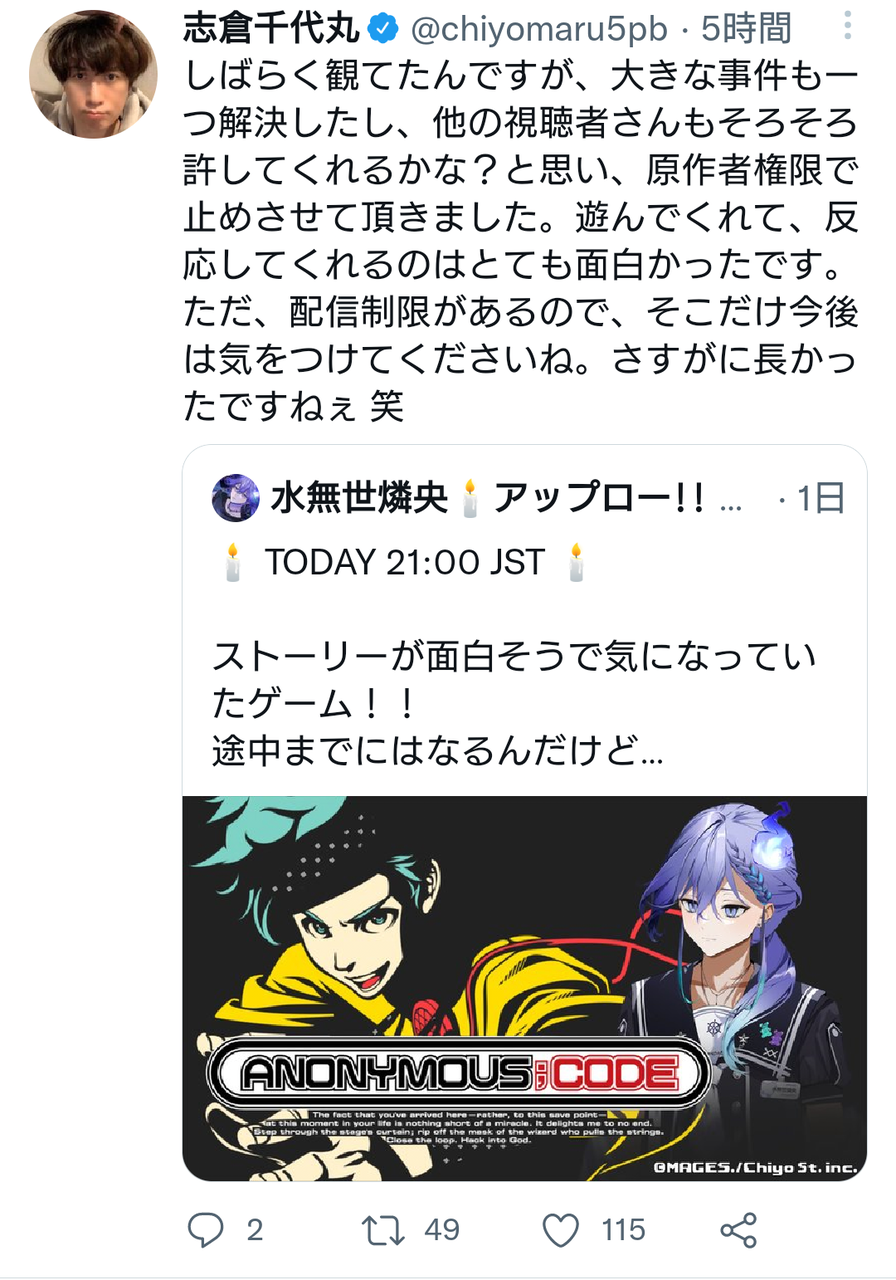Expand the truncated quoted tweet text
896x1280 pixels.
click(x=438, y=751)
